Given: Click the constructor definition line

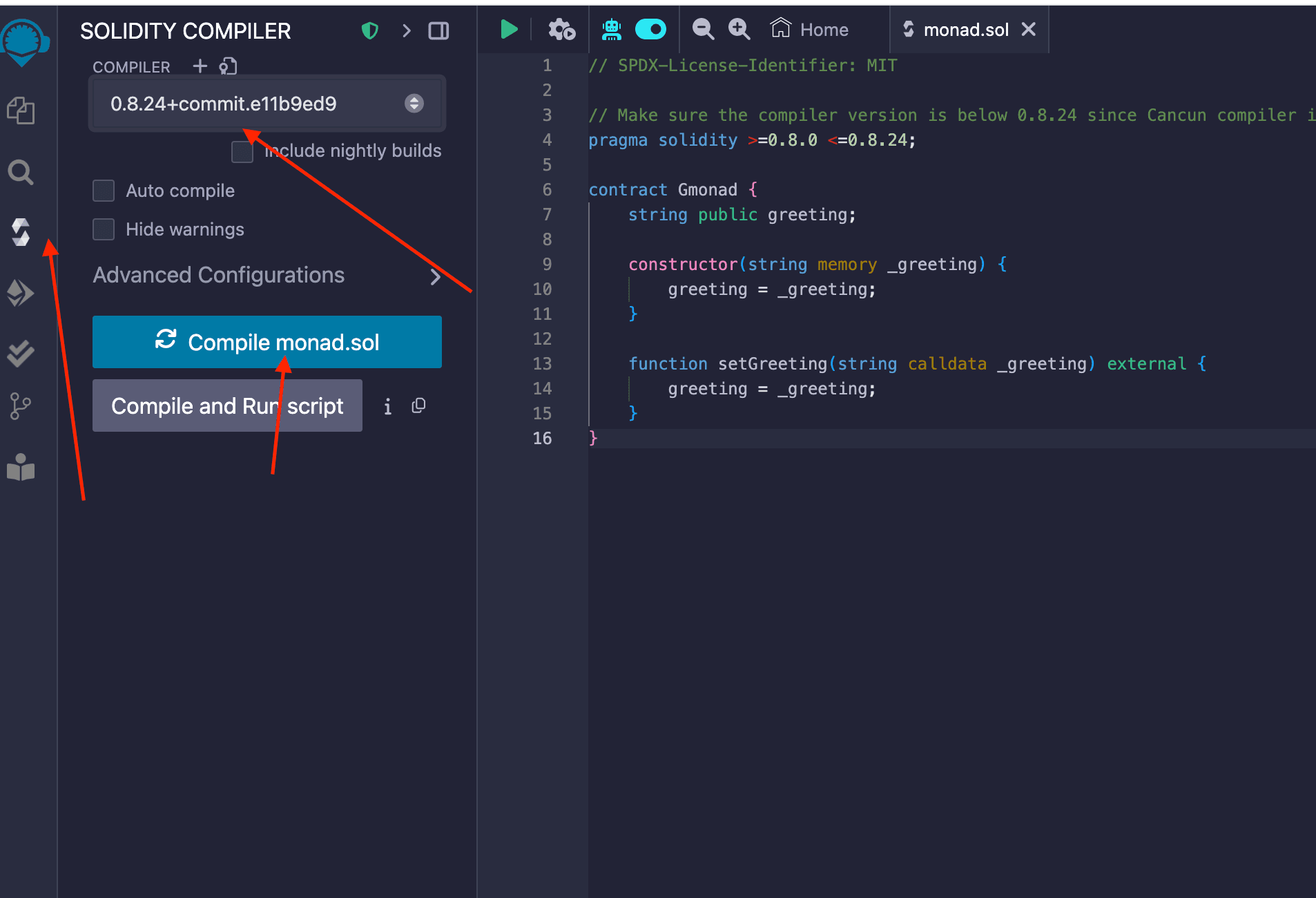Looking at the screenshot, I should pos(817,265).
